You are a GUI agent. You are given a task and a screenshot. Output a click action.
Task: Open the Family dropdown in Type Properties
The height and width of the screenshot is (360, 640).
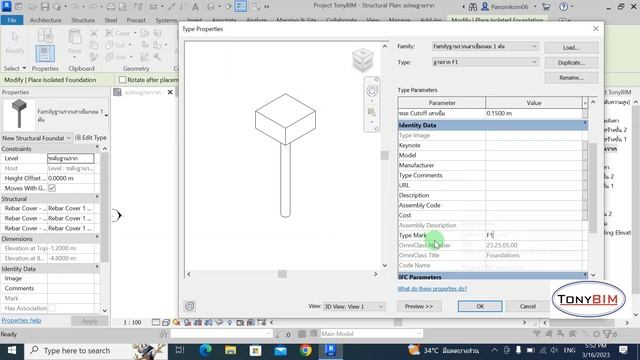[x=485, y=47]
